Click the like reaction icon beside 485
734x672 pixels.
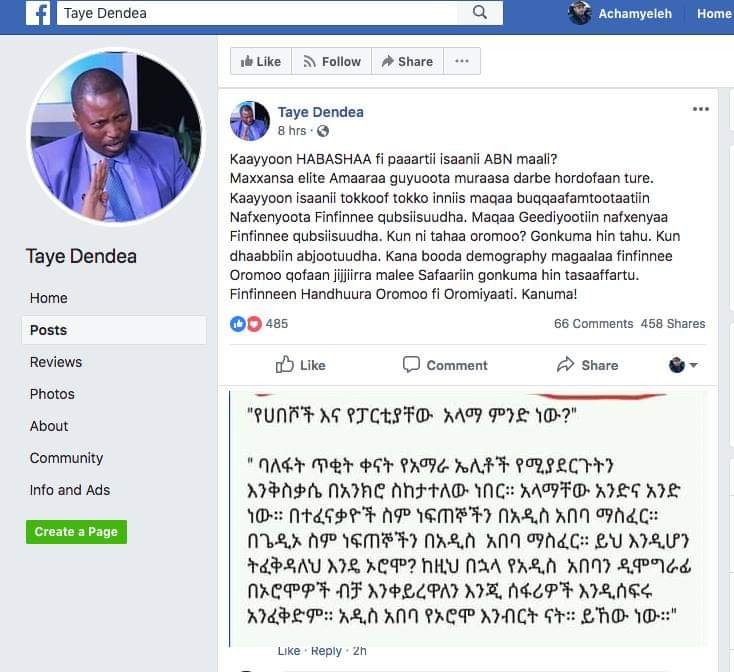point(238,324)
